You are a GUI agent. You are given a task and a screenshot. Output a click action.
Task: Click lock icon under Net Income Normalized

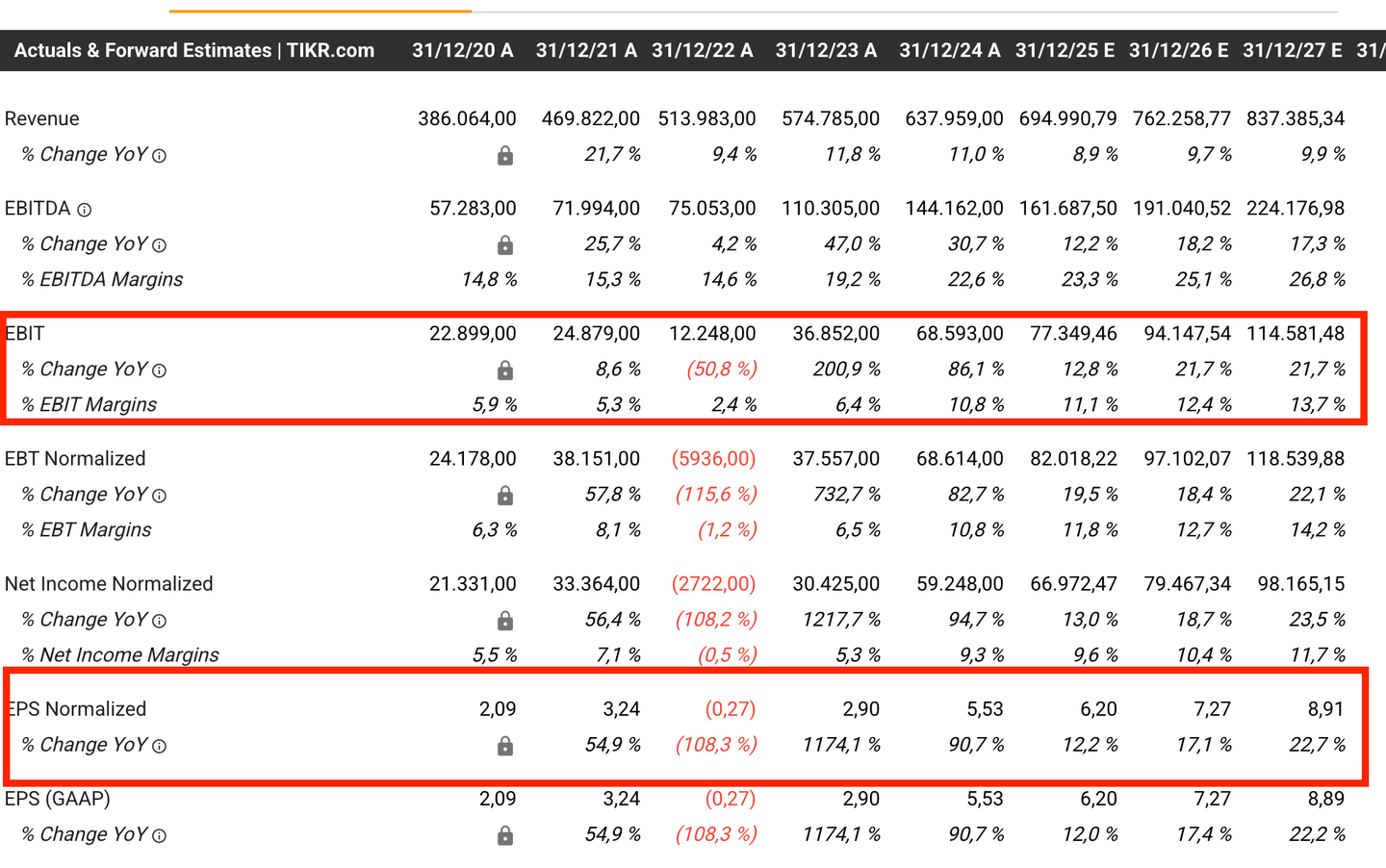504,621
